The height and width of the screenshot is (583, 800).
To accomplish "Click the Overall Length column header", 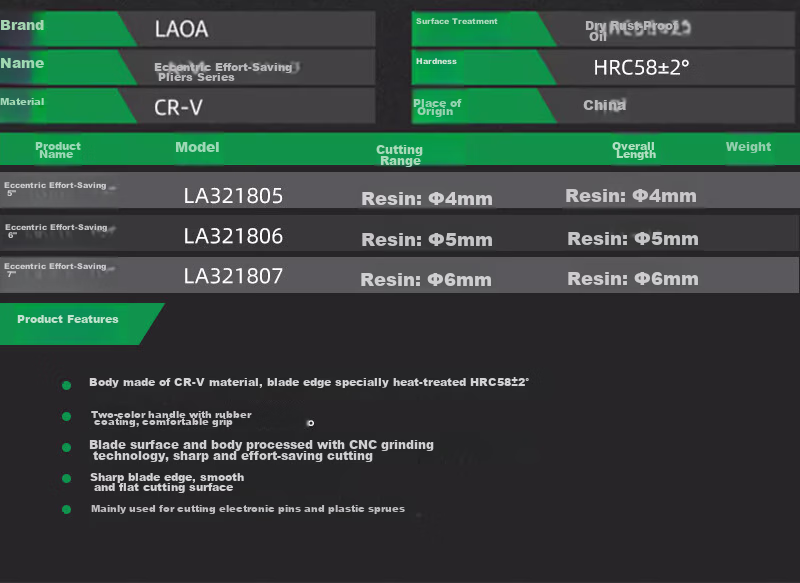I will pyautogui.click(x=634, y=150).
